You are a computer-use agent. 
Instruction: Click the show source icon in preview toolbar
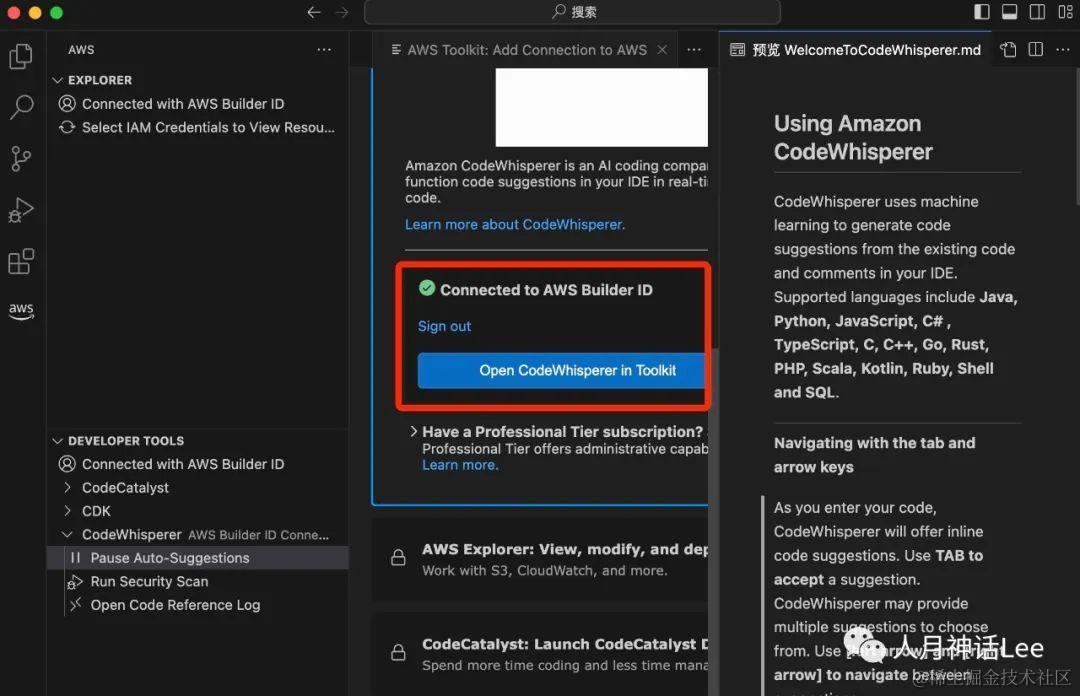coord(1008,50)
